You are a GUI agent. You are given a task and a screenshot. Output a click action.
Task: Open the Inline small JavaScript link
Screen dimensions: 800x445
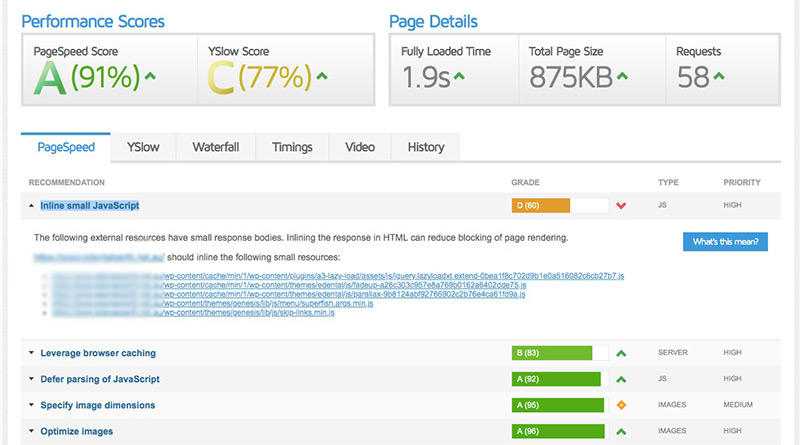tap(90, 206)
